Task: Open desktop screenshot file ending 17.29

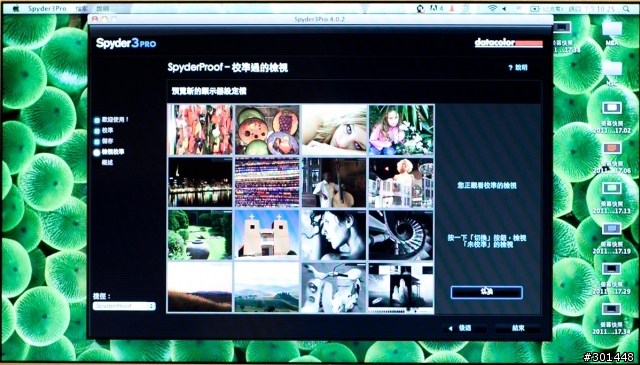Action: [x=612, y=278]
